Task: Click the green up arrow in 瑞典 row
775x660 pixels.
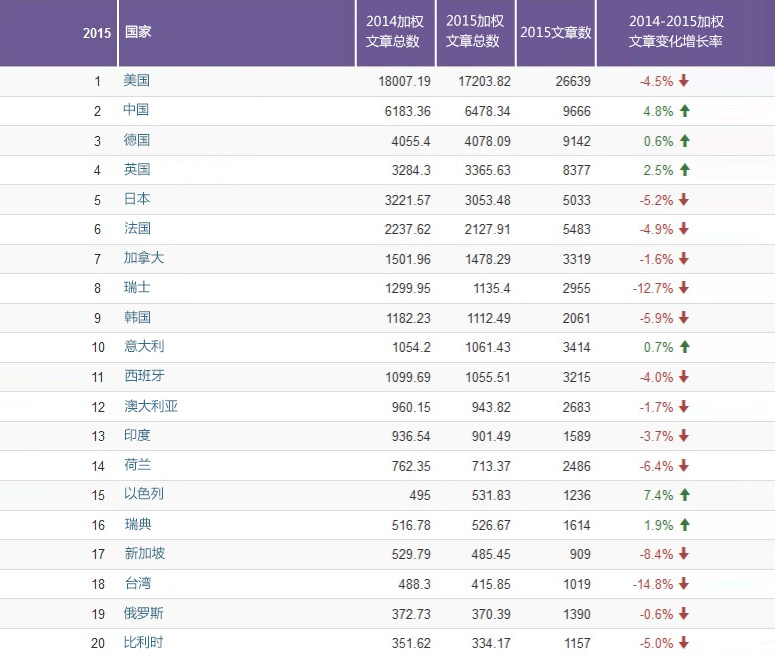Action: pyautogui.click(x=684, y=525)
